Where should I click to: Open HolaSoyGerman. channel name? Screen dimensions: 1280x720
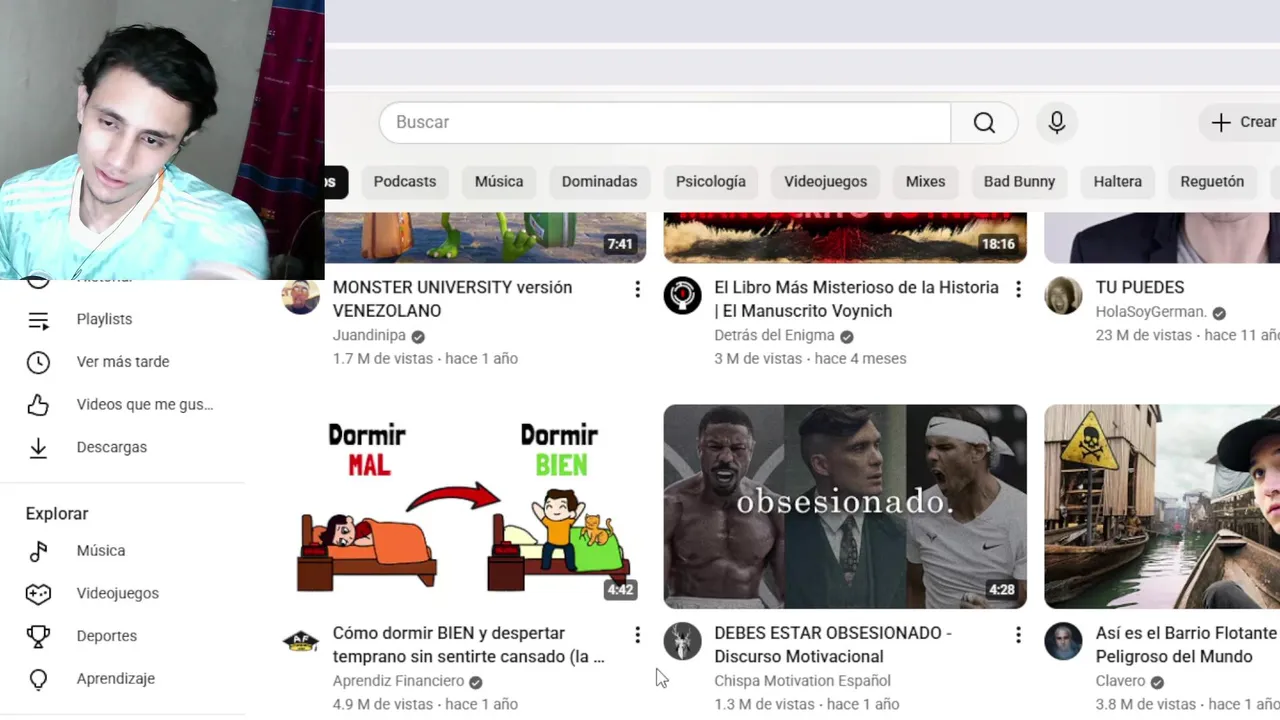(x=1151, y=312)
